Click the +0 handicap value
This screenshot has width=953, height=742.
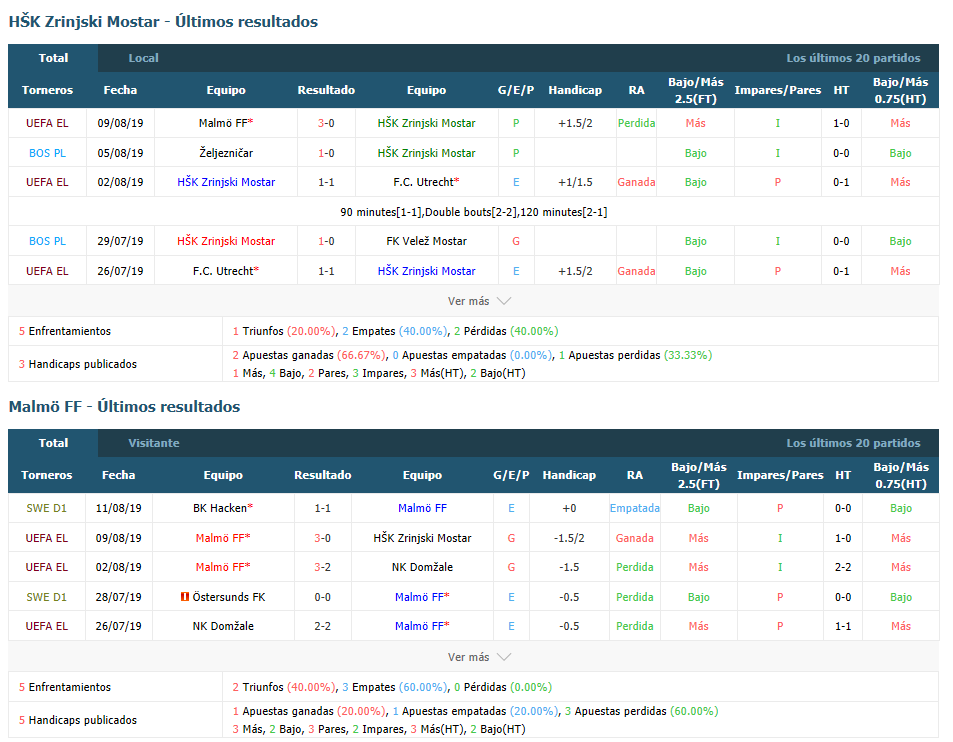coord(569,508)
